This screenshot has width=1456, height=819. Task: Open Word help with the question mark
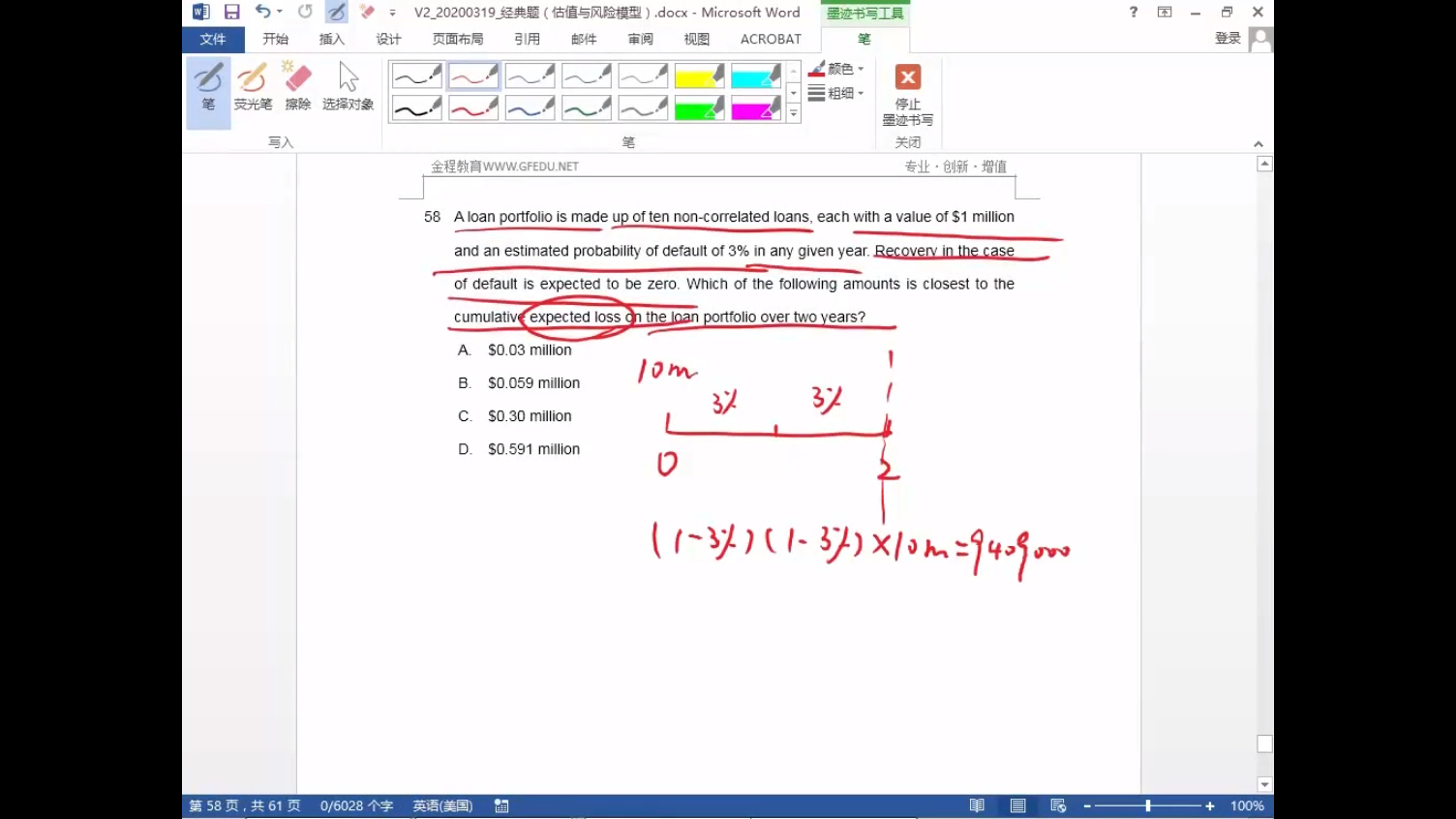click(1134, 12)
